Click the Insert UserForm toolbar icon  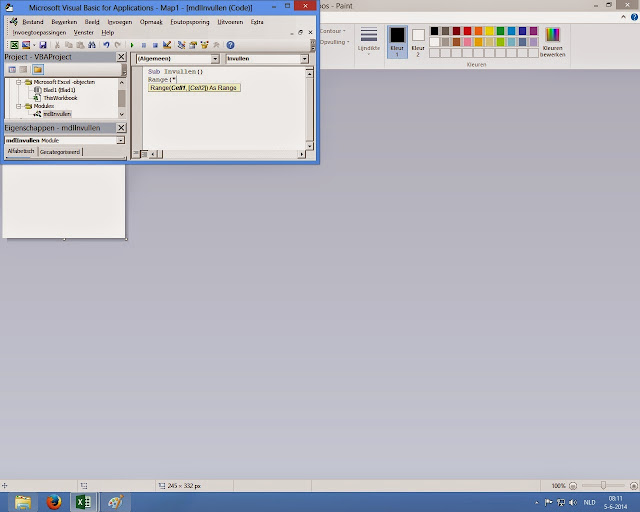click(x=26, y=45)
